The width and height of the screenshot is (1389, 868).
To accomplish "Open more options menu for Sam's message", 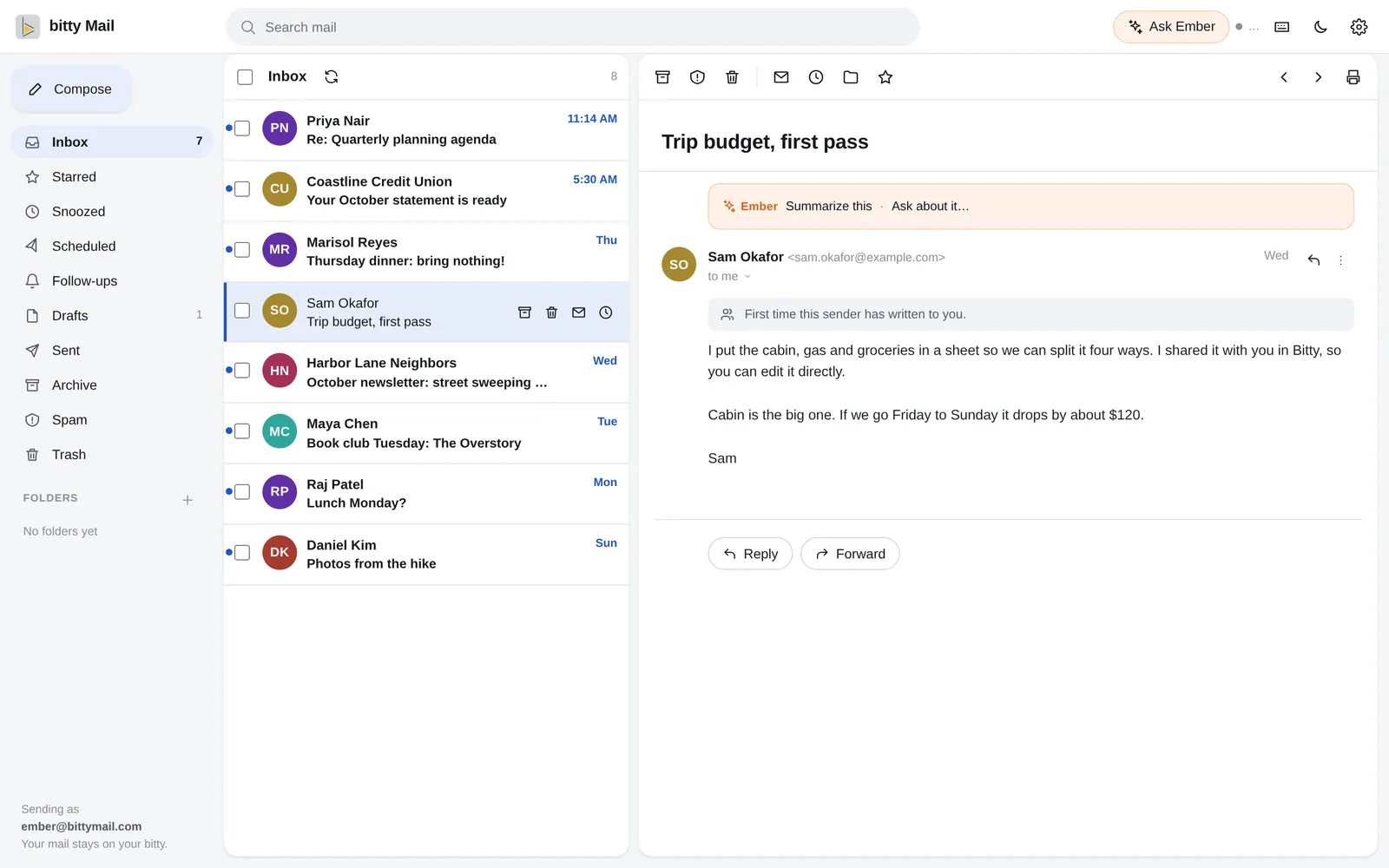I will tap(1340, 260).
